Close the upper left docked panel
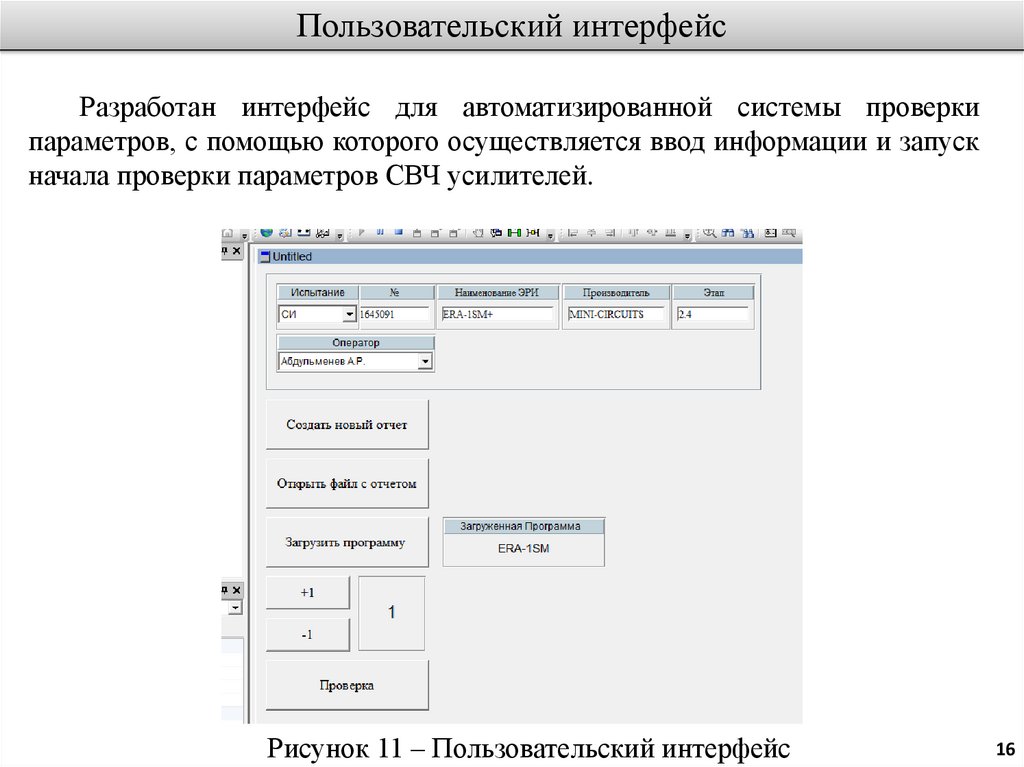This screenshot has height=767, width=1024. tap(236, 252)
